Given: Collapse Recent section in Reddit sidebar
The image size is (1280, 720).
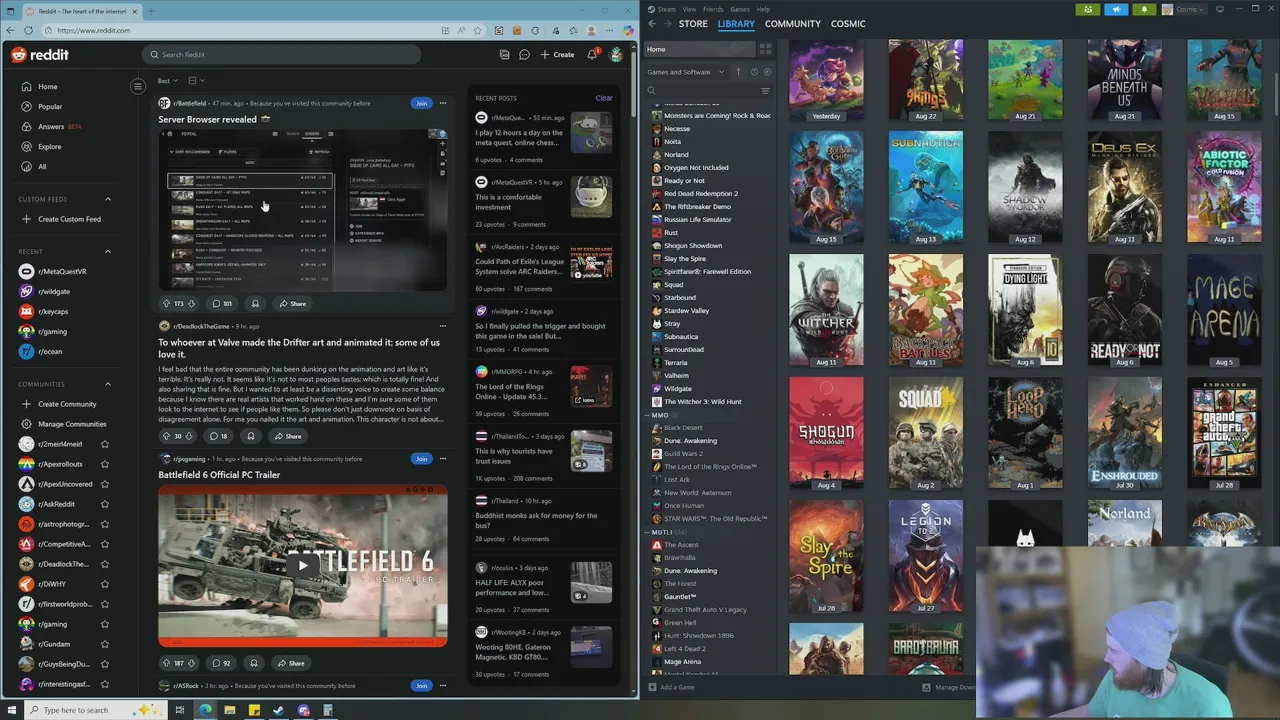Looking at the screenshot, I should coord(108,252).
